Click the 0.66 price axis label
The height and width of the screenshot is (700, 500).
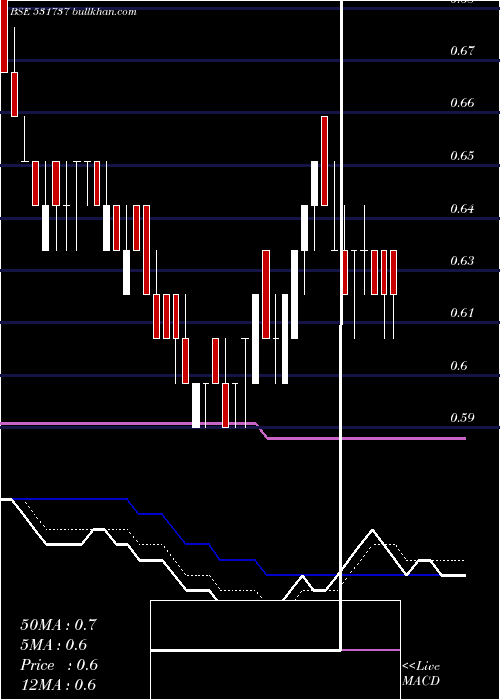coord(462,103)
